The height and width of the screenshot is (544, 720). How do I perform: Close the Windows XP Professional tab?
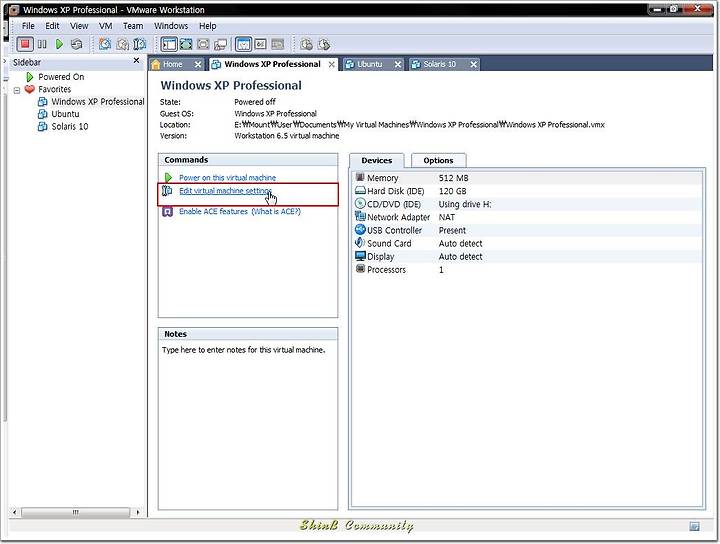[x=332, y=65]
